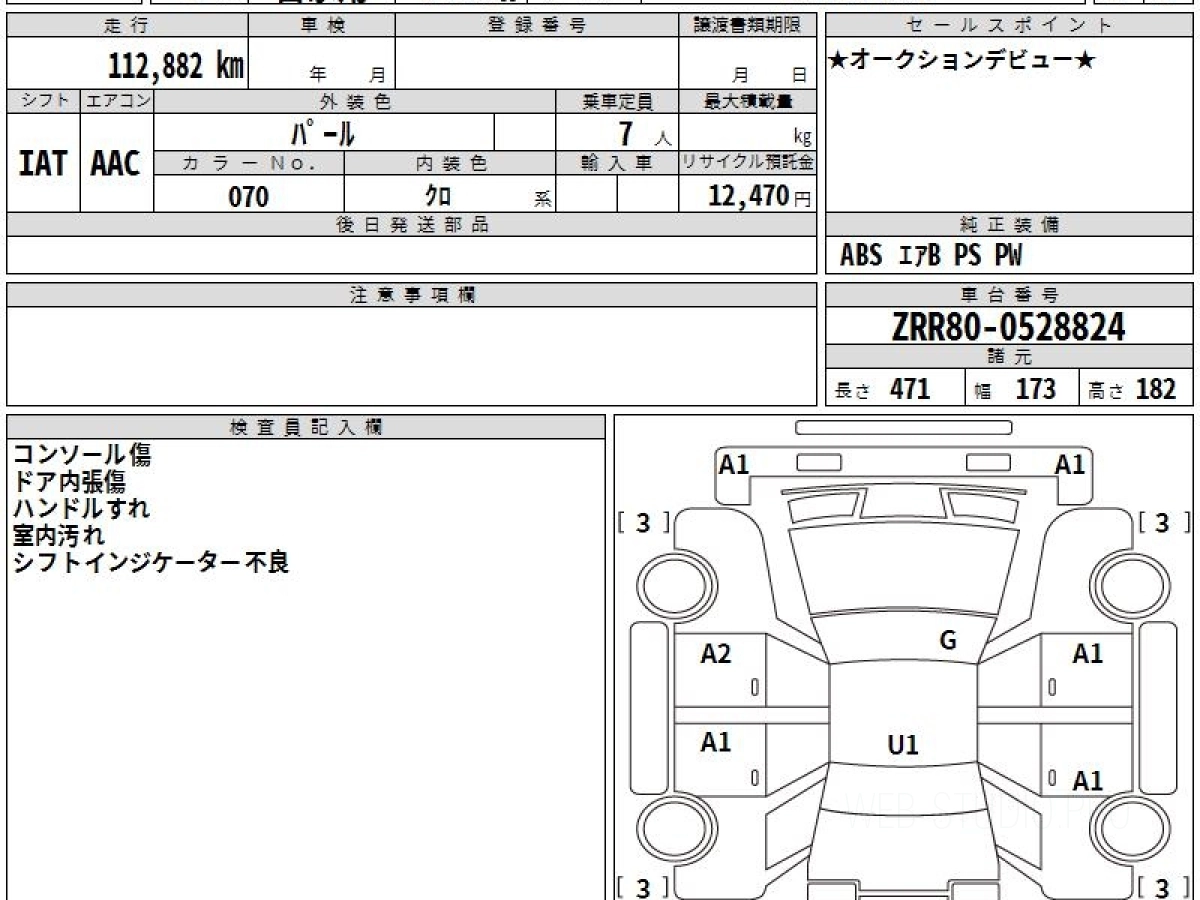Click the 注意事項欄 section header
Viewport: 1200px width, 900px height.
click(x=411, y=295)
